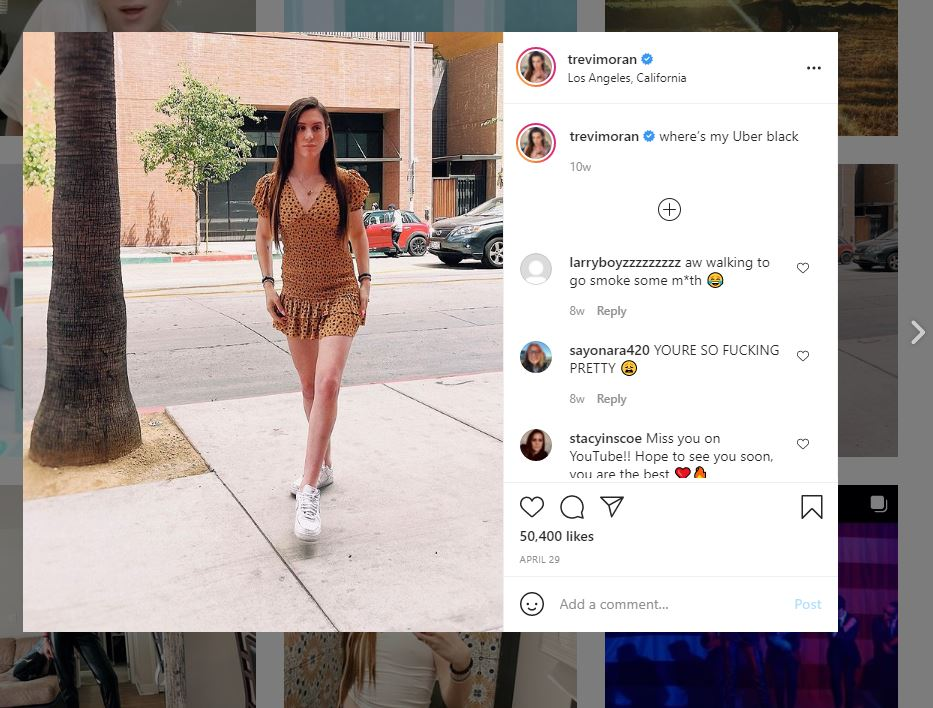
Task: Reply to sayonara420's comment
Action: pos(611,399)
